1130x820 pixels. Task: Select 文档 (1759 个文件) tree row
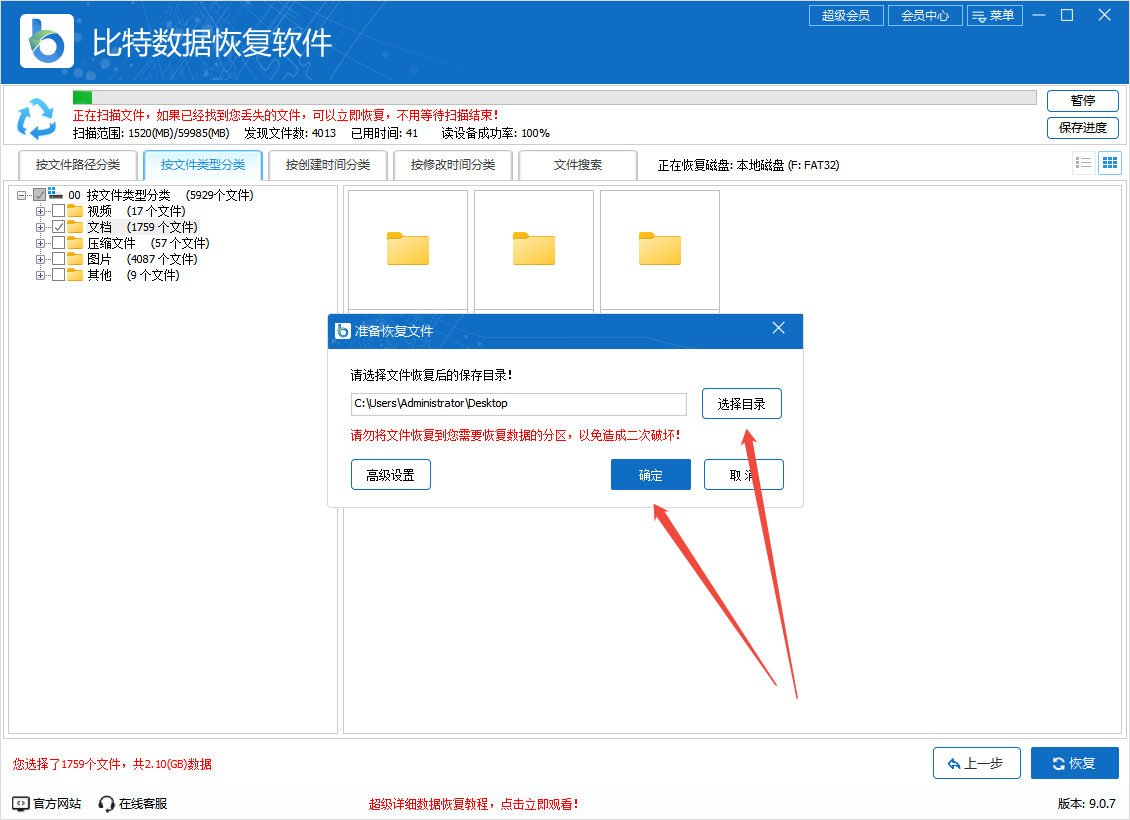143,227
